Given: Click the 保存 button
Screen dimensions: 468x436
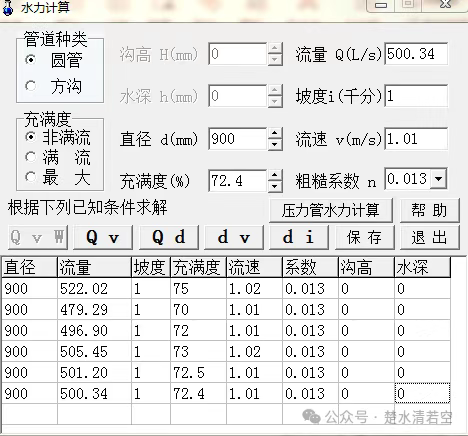Looking at the screenshot, I should [x=365, y=237].
